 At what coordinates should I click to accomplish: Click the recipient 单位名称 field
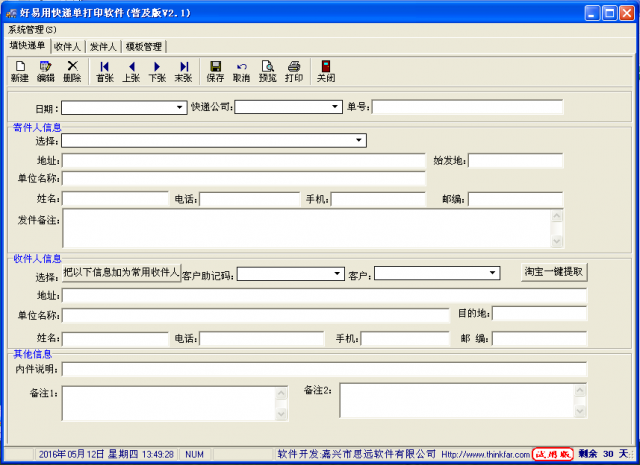(256, 315)
